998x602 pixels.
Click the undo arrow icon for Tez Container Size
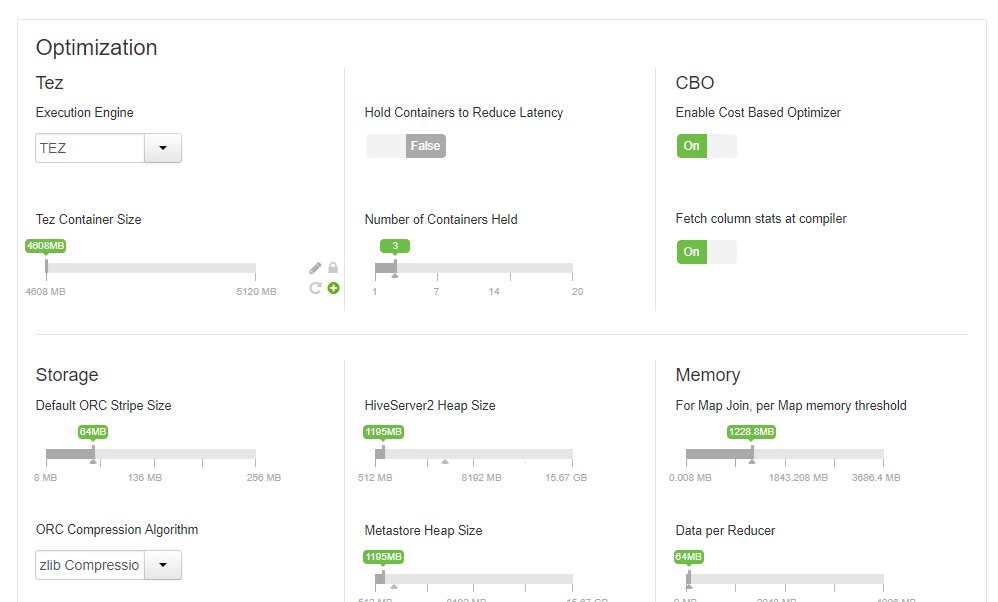pos(315,288)
